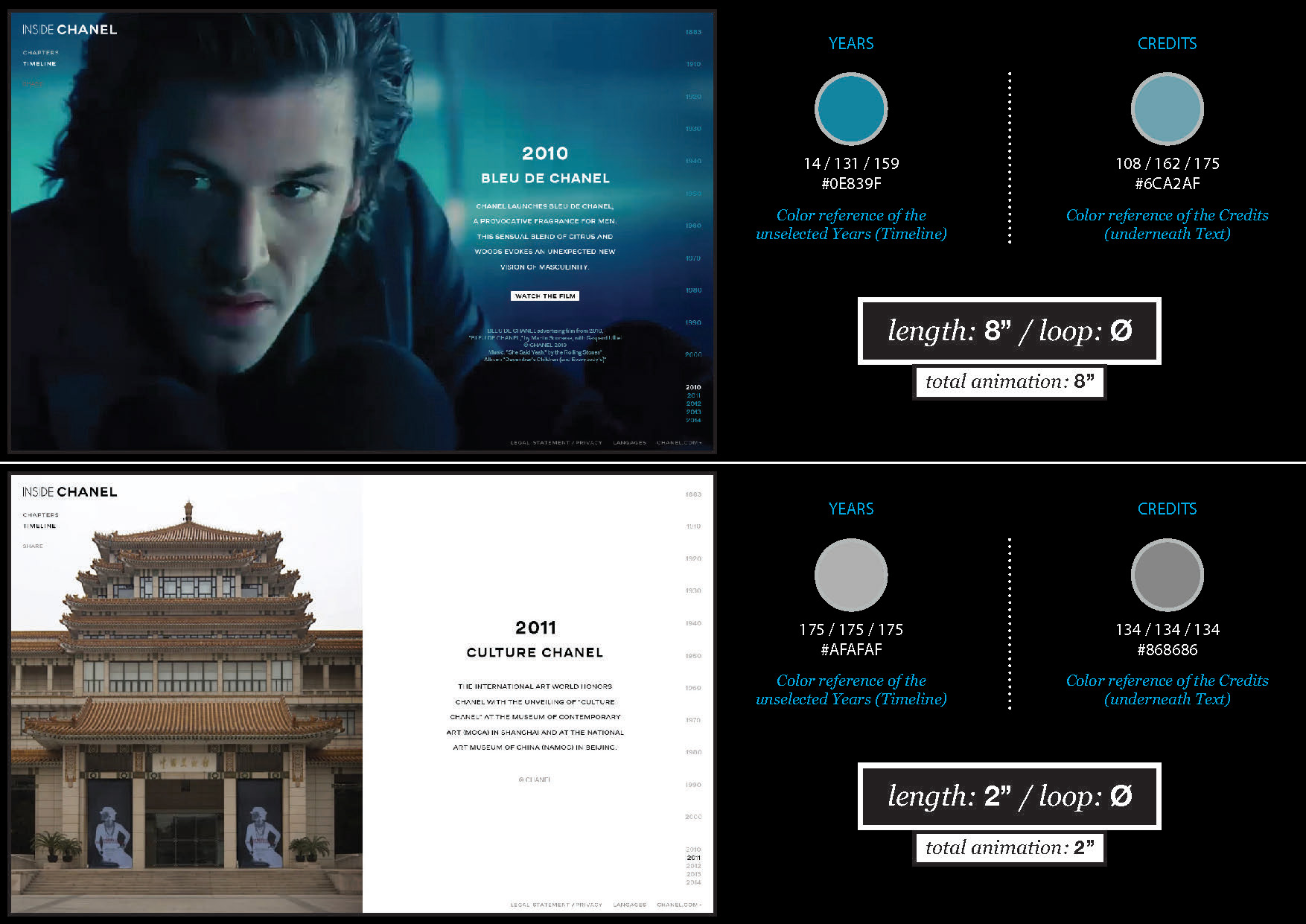Screen dimensions: 1306x924
Task: Open LANGAGES in the 2011 page footer
Action: 629,905
